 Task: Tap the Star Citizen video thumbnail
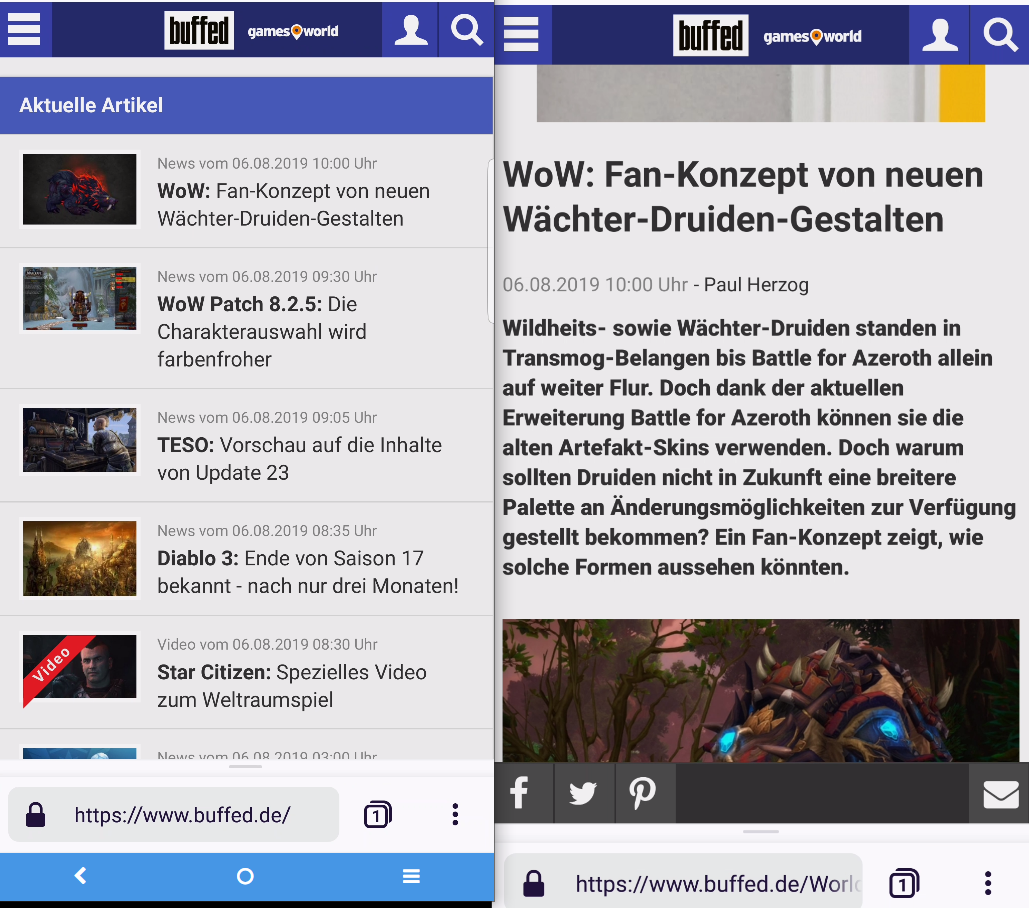[79, 669]
